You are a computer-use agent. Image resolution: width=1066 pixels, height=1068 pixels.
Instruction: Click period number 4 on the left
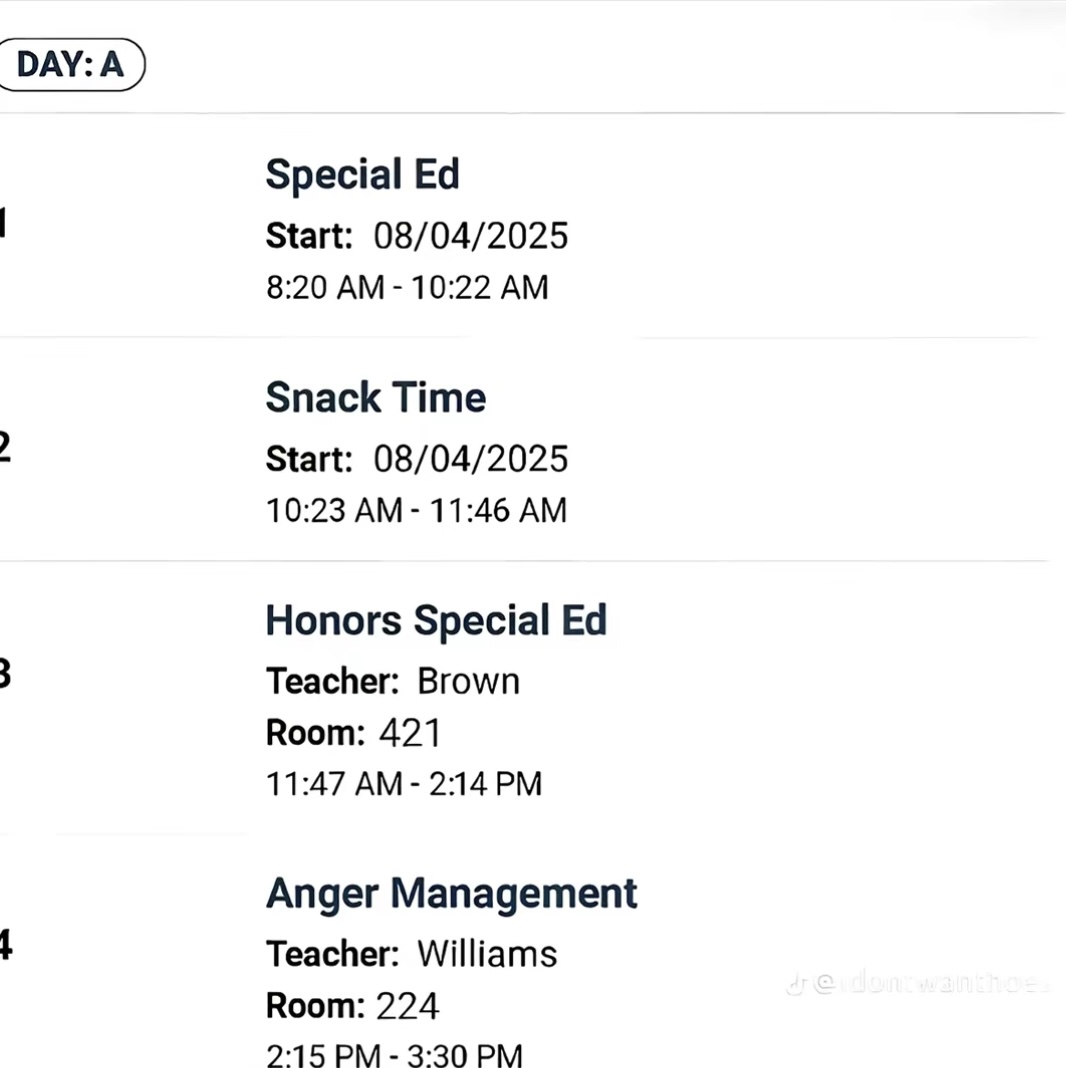(5, 945)
